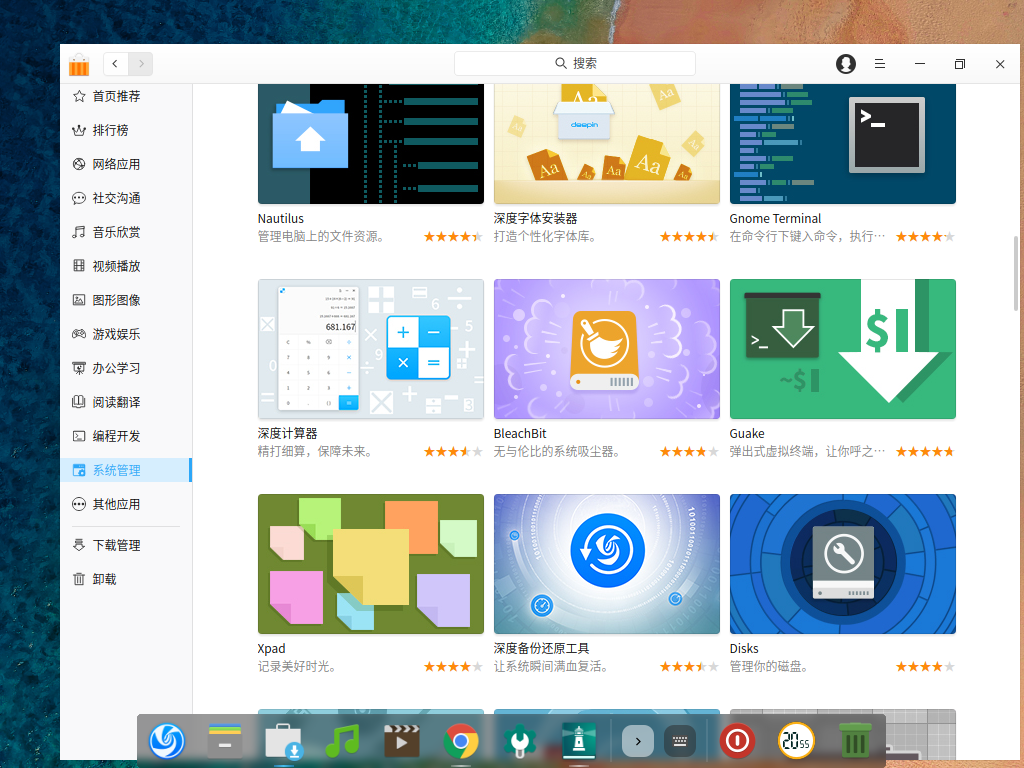Viewport: 1024px width, 768px height.
Task: Click into the 搜索 search field
Action: point(575,63)
